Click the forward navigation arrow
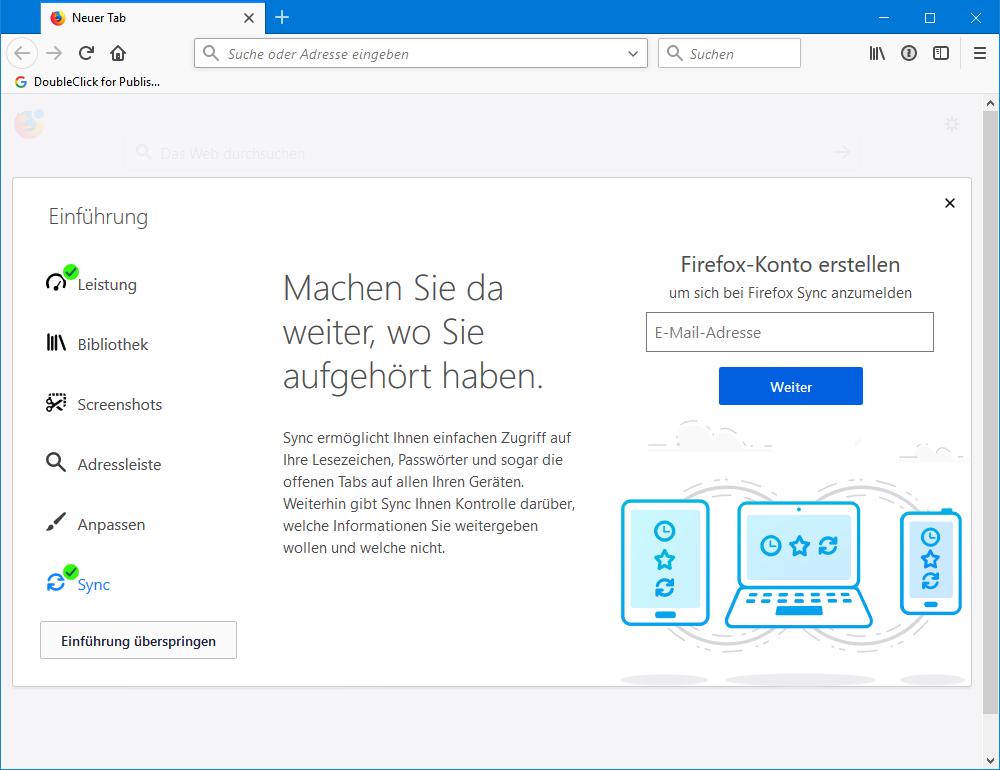 tap(54, 53)
